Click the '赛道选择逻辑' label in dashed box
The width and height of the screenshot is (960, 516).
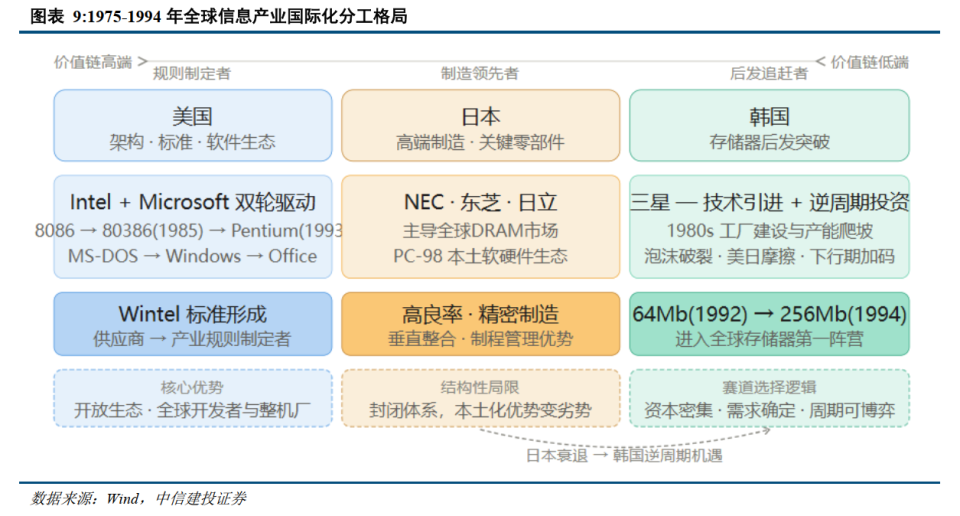point(770,387)
